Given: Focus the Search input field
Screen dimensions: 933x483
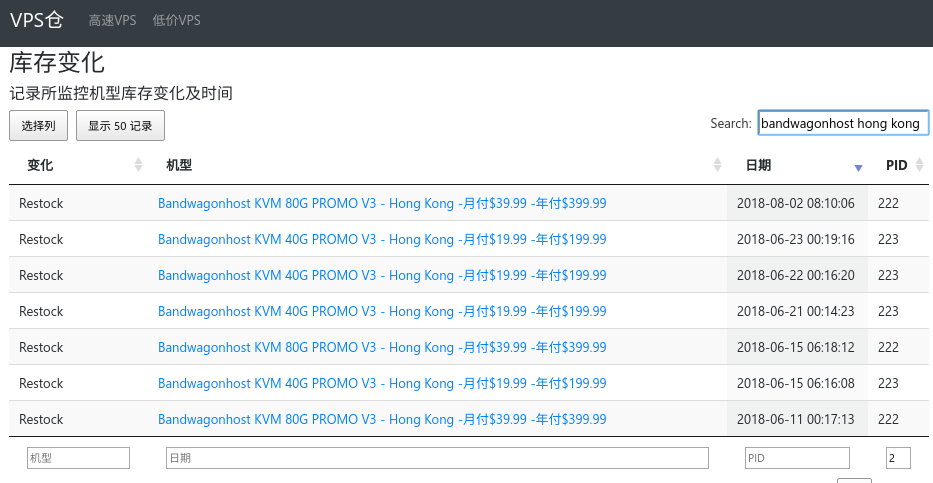Looking at the screenshot, I should pyautogui.click(x=843, y=123).
